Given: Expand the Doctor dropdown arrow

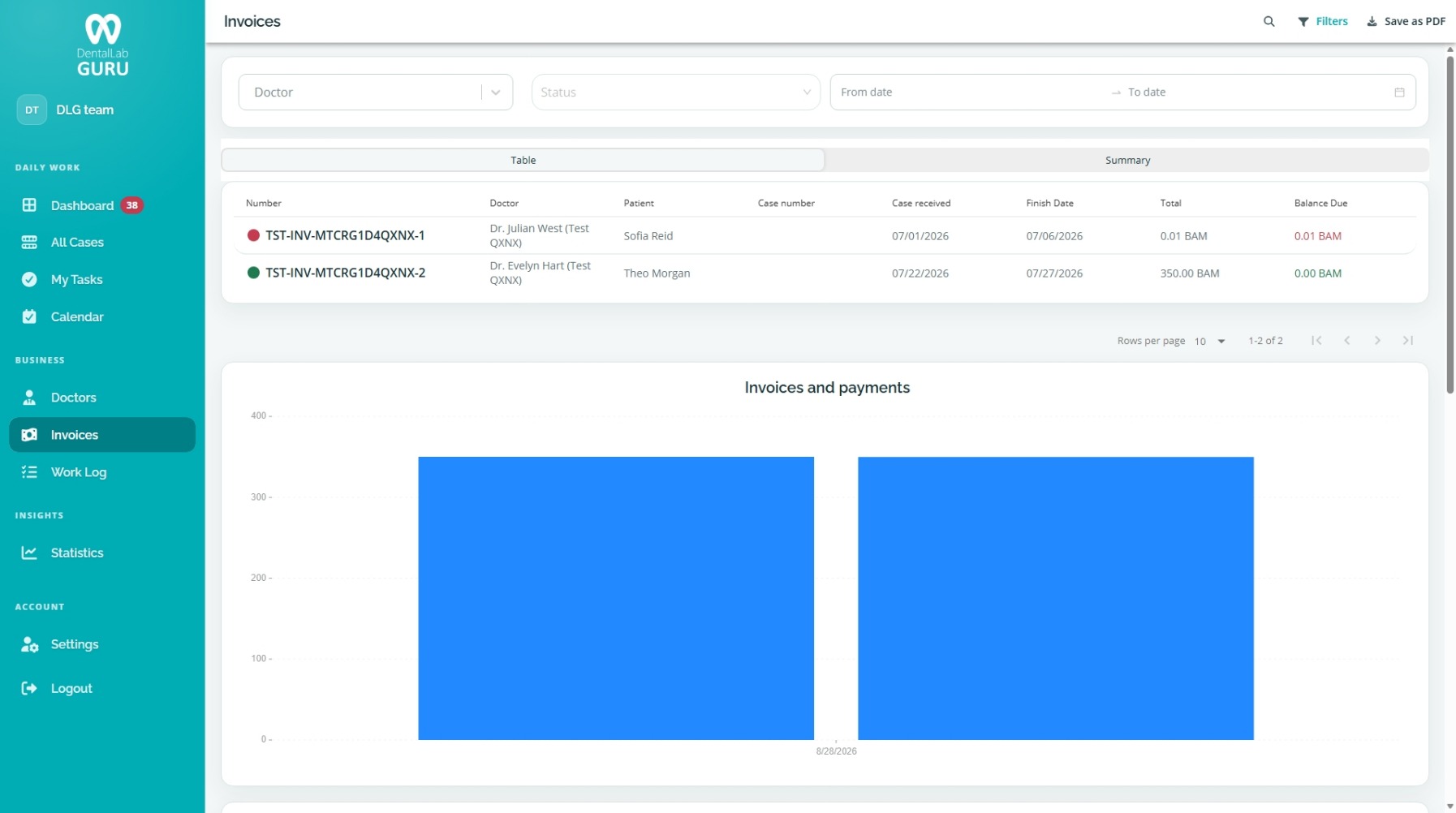Looking at the screenshot, I should click(x=496, y=92).
